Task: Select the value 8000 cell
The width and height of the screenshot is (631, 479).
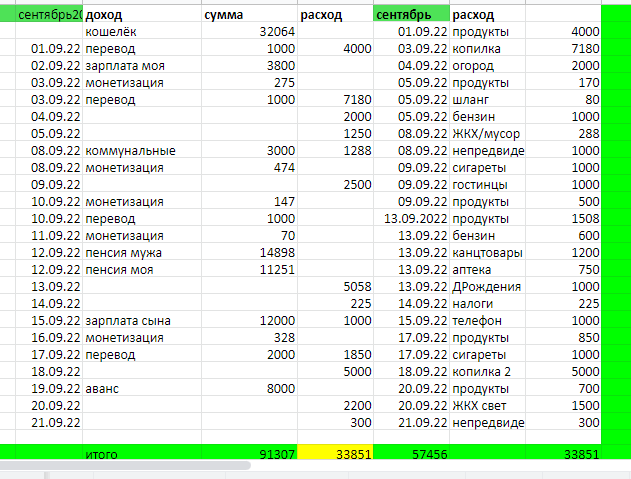Action: pos(249,389)
